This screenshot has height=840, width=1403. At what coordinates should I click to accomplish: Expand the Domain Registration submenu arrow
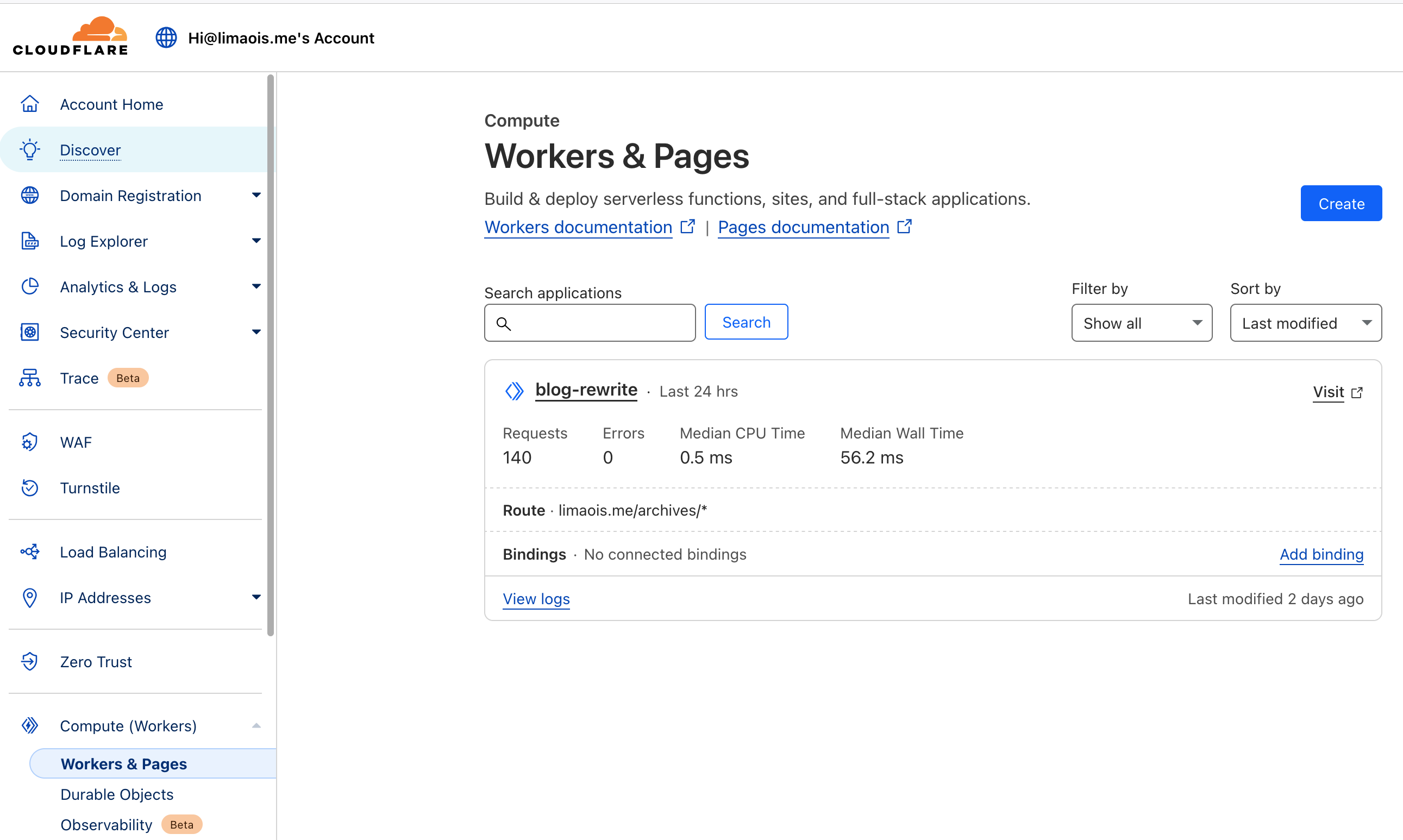point(256,195)
